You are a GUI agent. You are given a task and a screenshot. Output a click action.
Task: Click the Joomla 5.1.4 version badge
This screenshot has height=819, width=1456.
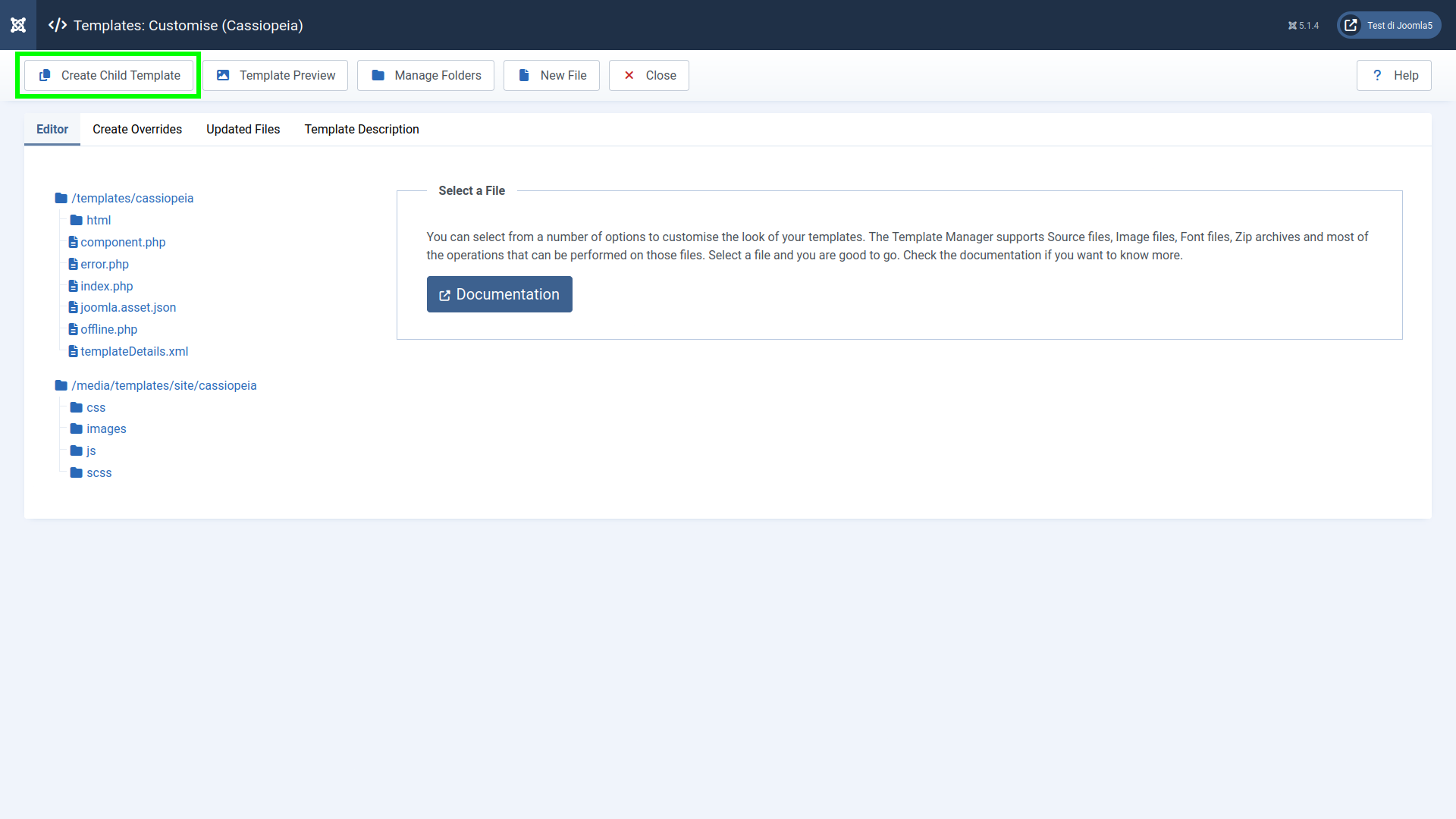click(x=1303, y=26)
